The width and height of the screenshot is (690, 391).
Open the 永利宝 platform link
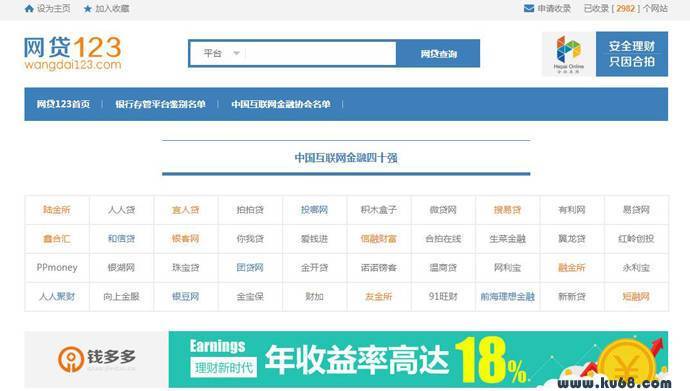(x=636, y=267)
